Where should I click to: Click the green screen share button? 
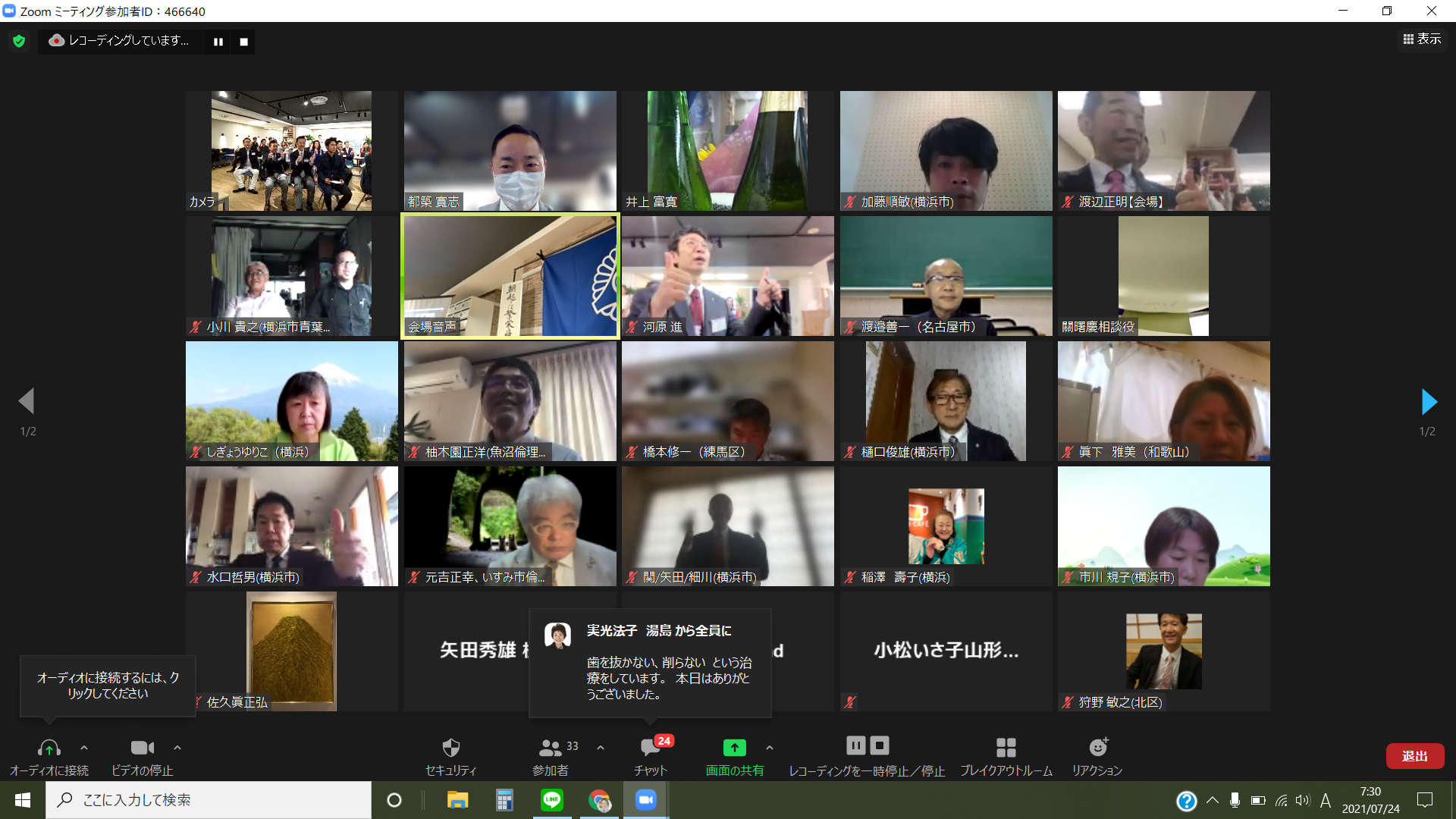[x=734, y=748]
